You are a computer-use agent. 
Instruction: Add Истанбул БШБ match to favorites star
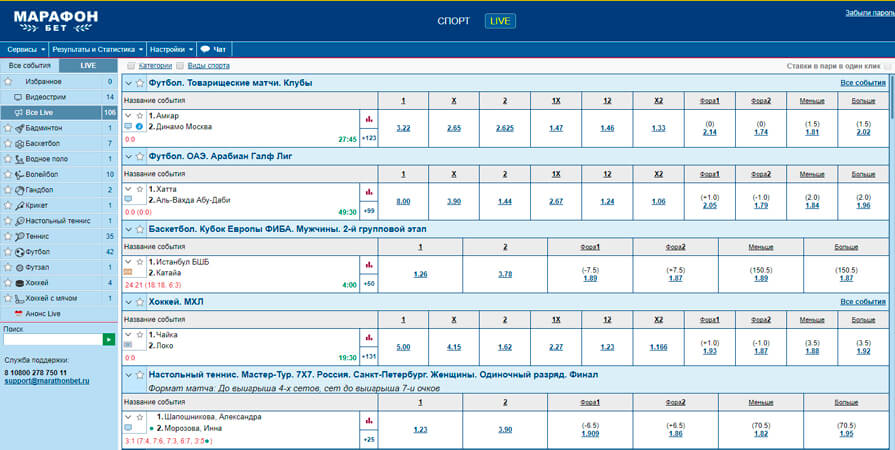pyautogui.click(x=140, y=262)
